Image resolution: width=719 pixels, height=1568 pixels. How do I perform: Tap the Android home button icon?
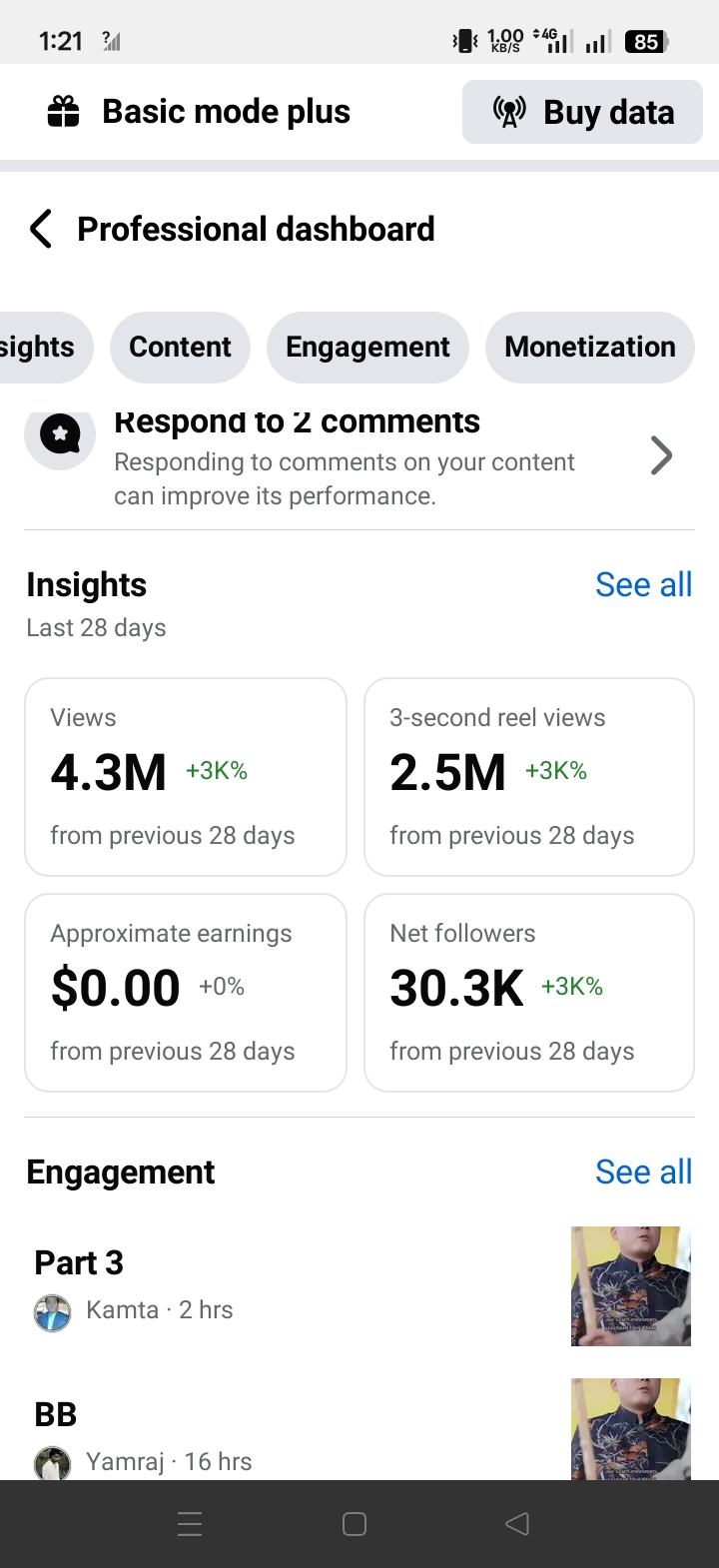(355, 1524)
